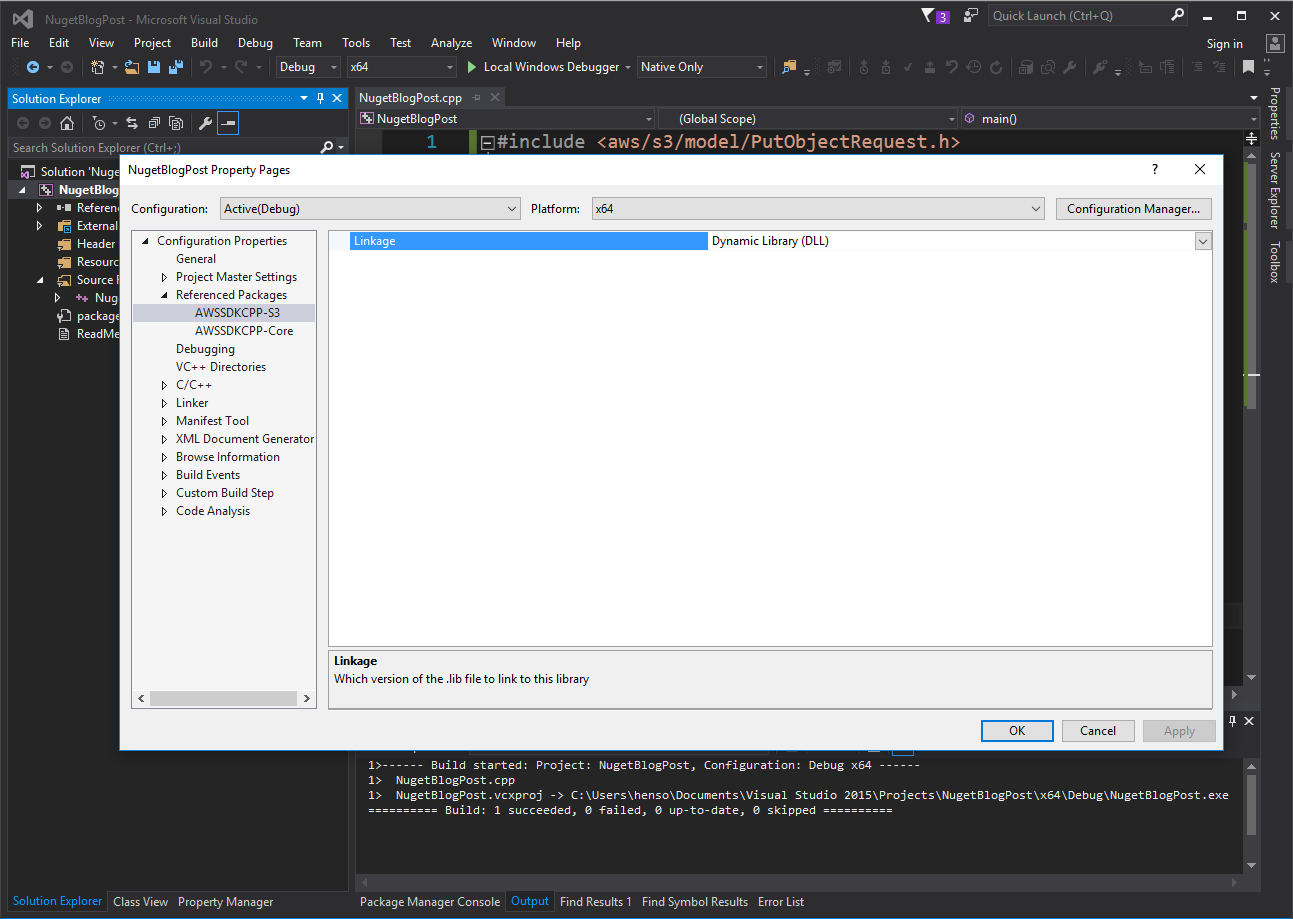The width and height of the screenshot is (1293, 919).
Task: Open Properties with the wrench icon
Action: point(205,123)
